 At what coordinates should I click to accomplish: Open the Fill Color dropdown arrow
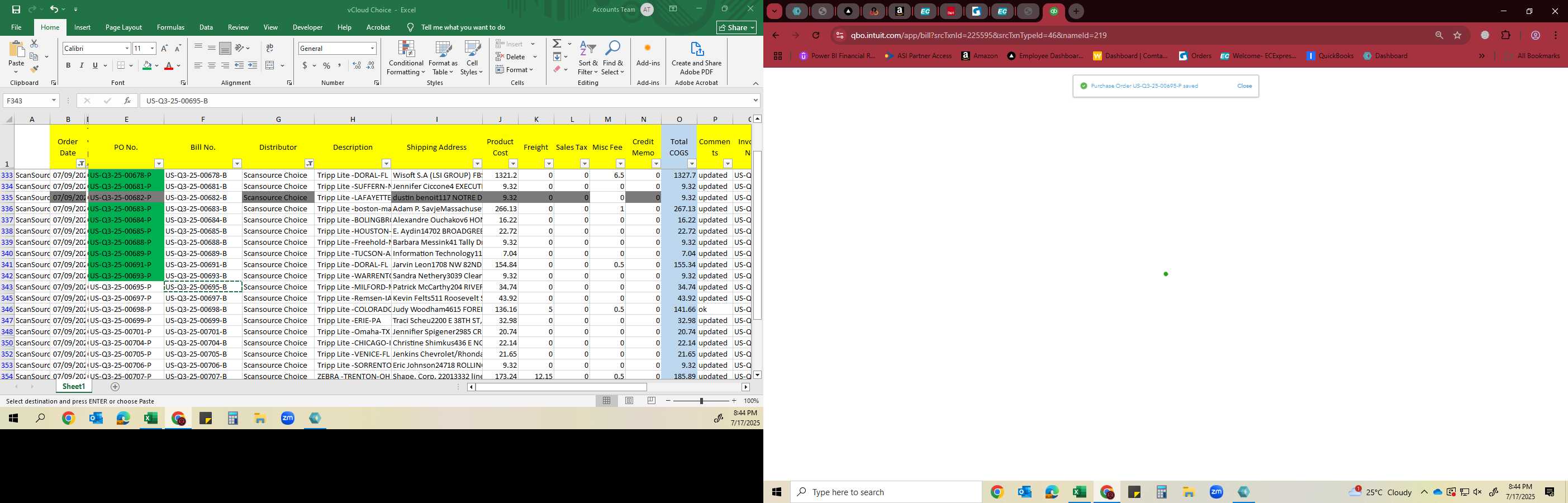[156, 66]
